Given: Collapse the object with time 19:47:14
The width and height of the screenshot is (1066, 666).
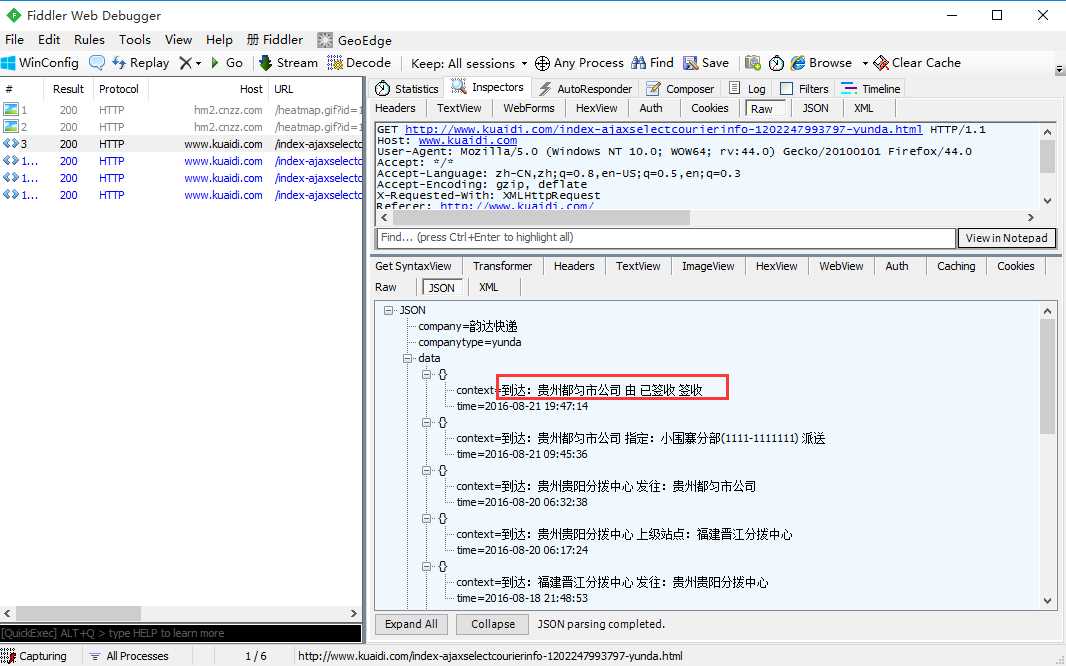Looking at the screenshot, I should tap(427, 374).
